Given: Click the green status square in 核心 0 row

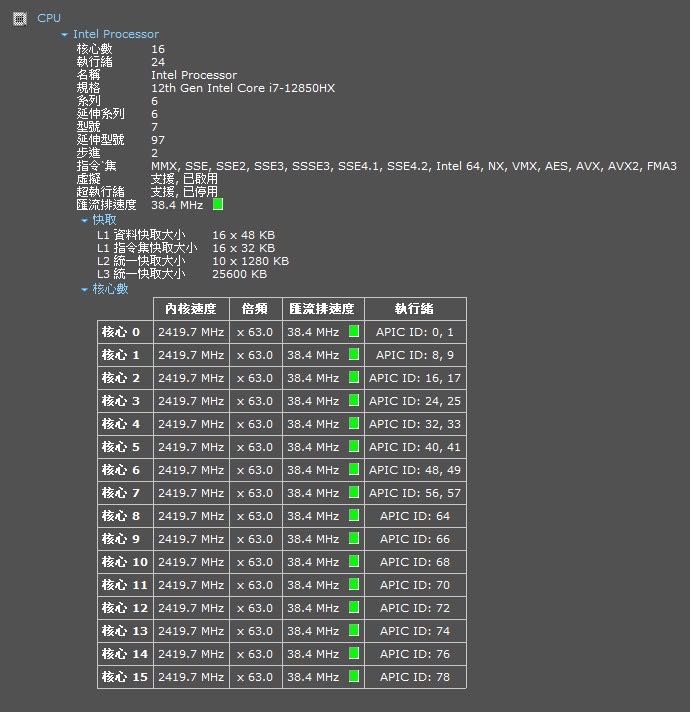Looking at the screenshot, I should [x=354, y=331].
